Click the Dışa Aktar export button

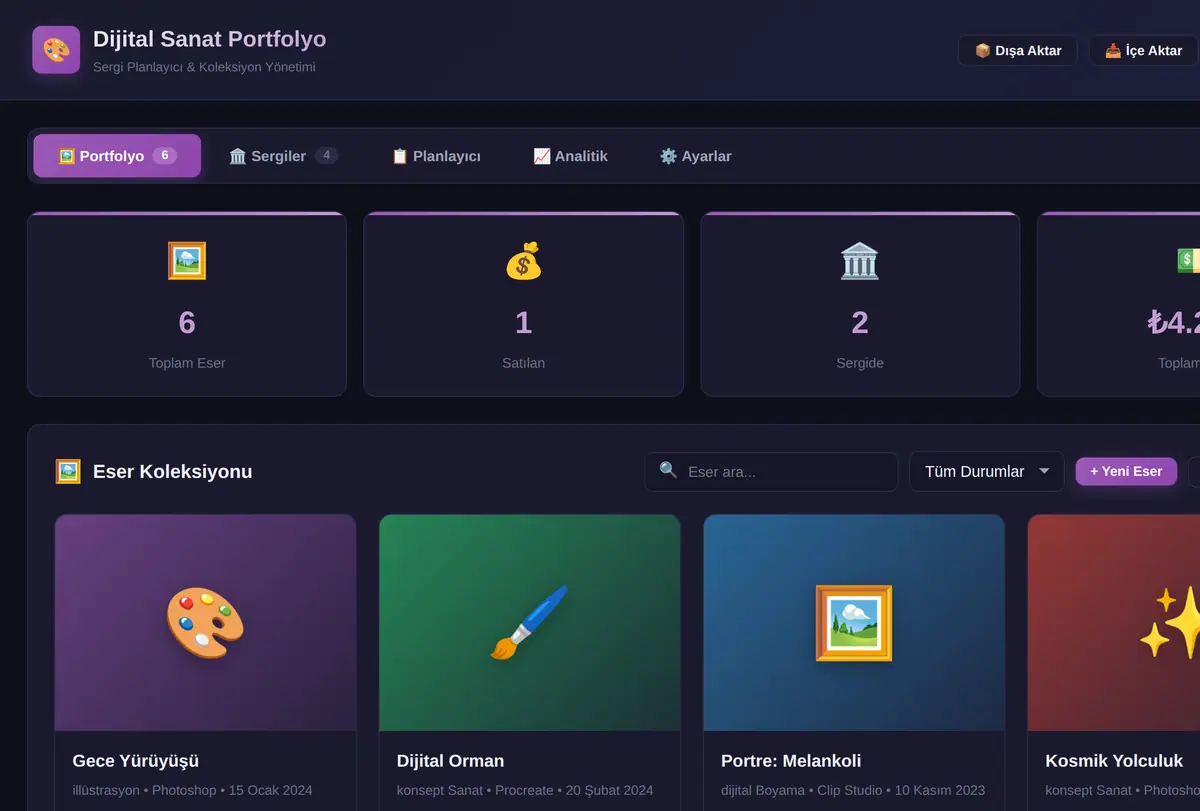(1018, 50)
